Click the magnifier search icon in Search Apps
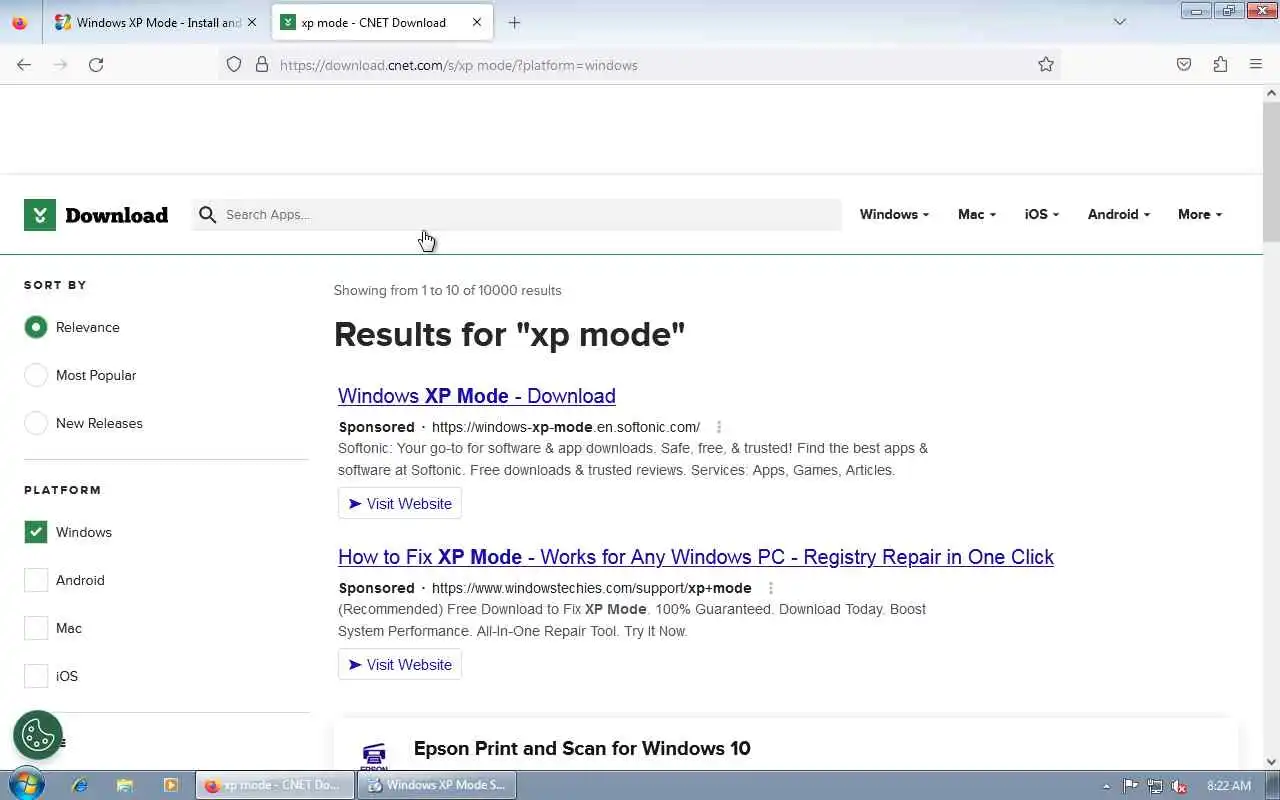The image size is (1280, 800). point(208,214)
